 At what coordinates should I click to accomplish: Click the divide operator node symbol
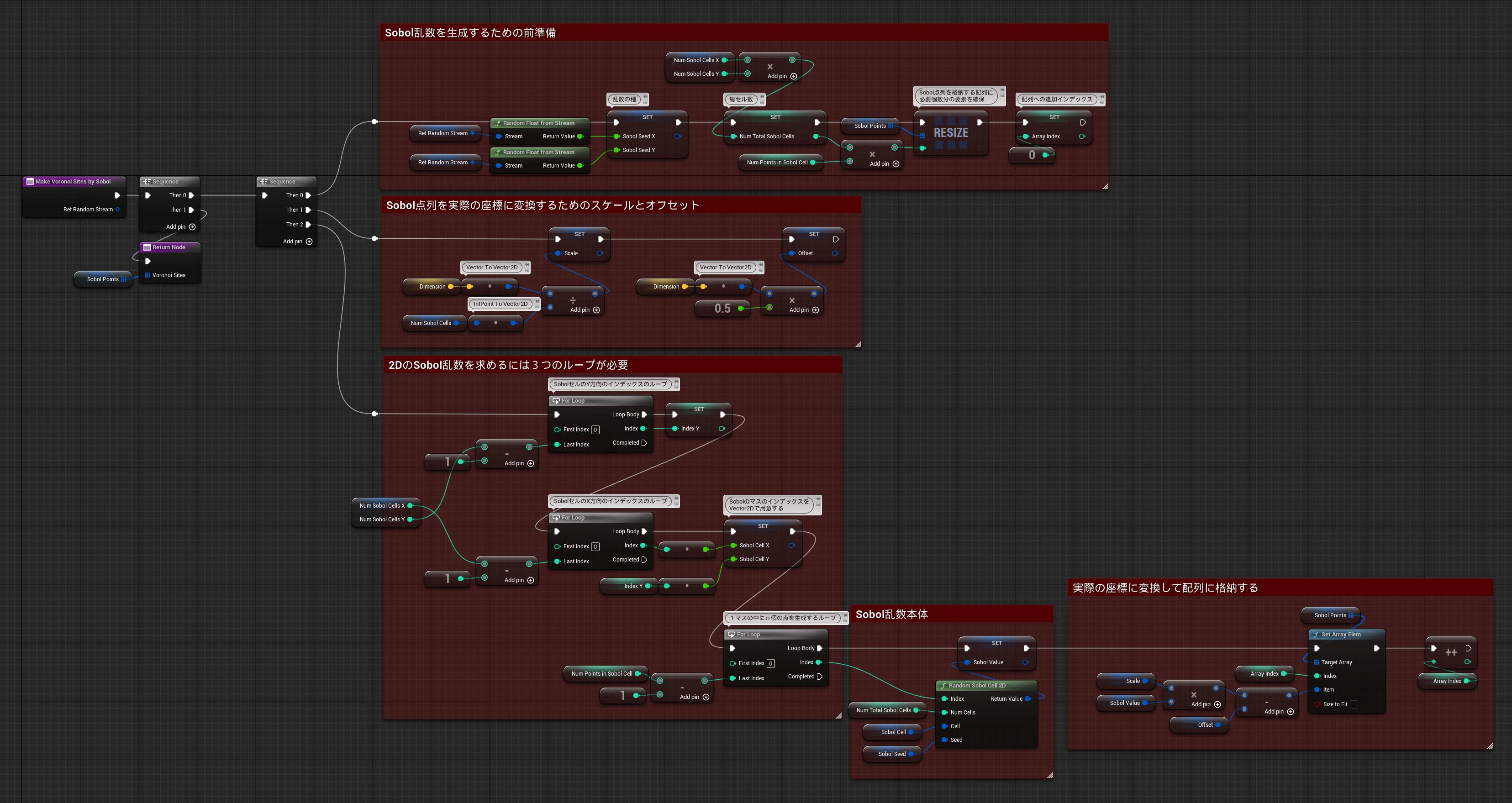pyautogui.click(x=573, y=300)
